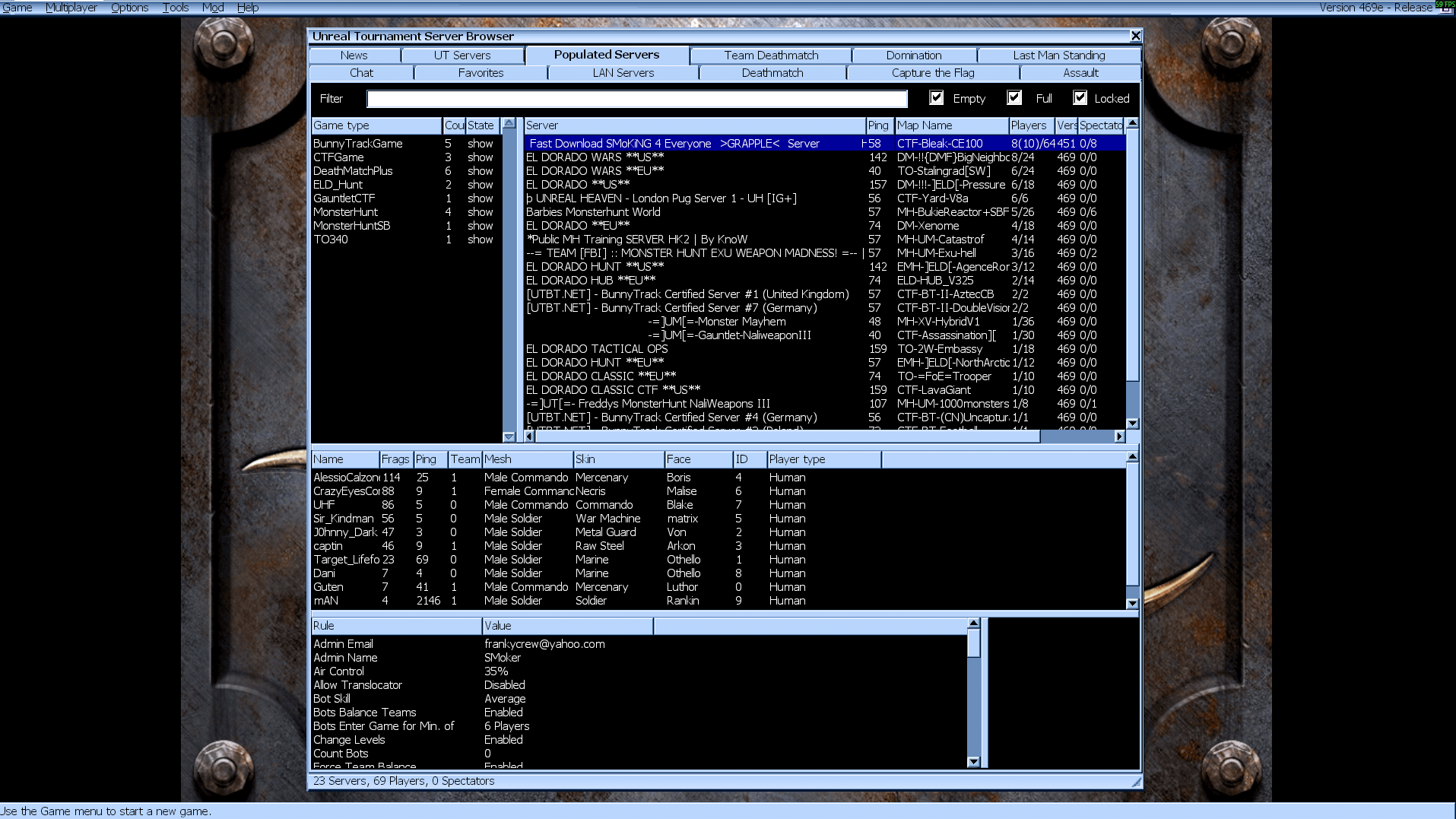
Task: Click the Value column header in rules
Action: pos(568,626)
